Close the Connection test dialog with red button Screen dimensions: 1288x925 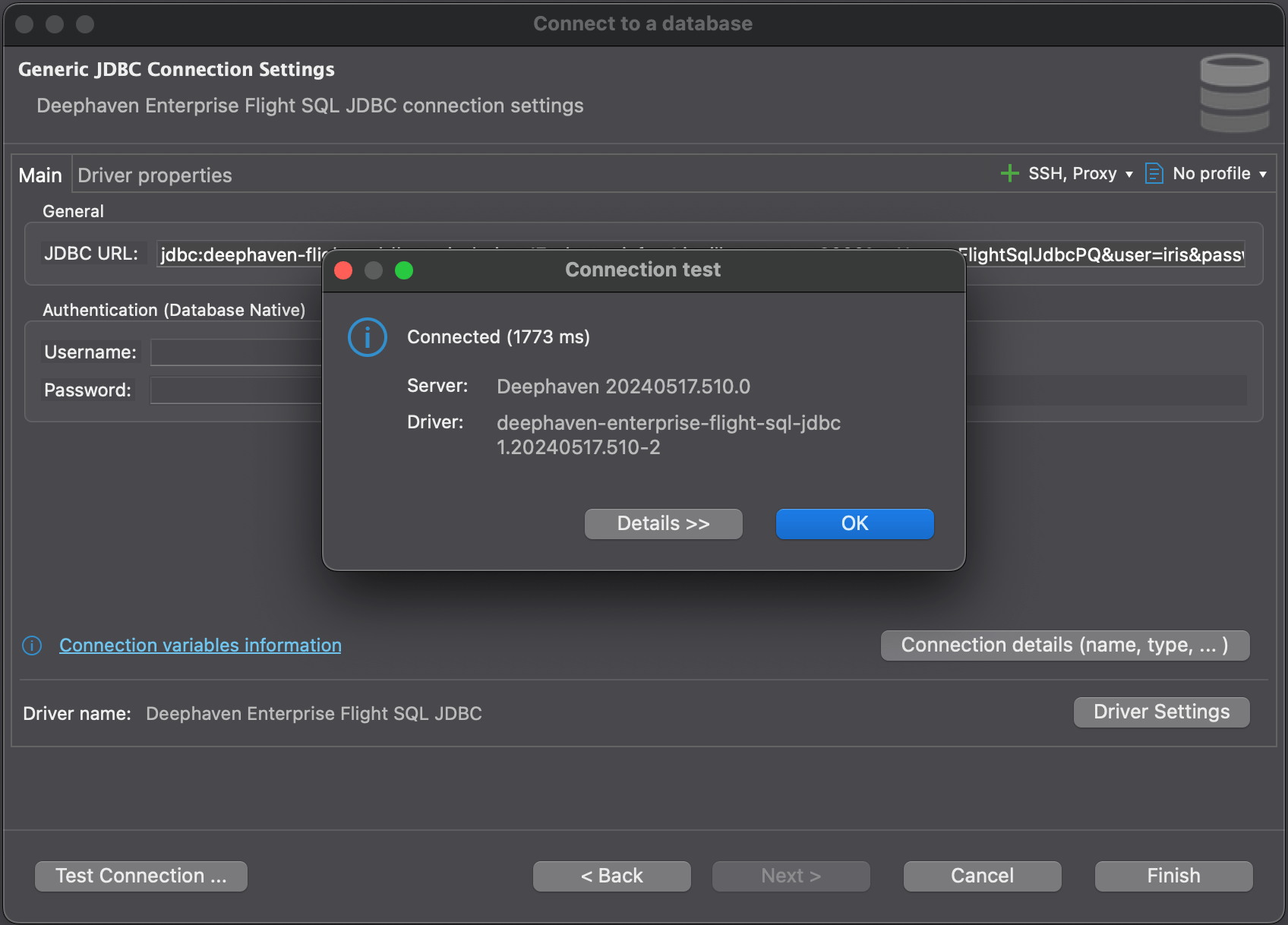tap(343, 270)
